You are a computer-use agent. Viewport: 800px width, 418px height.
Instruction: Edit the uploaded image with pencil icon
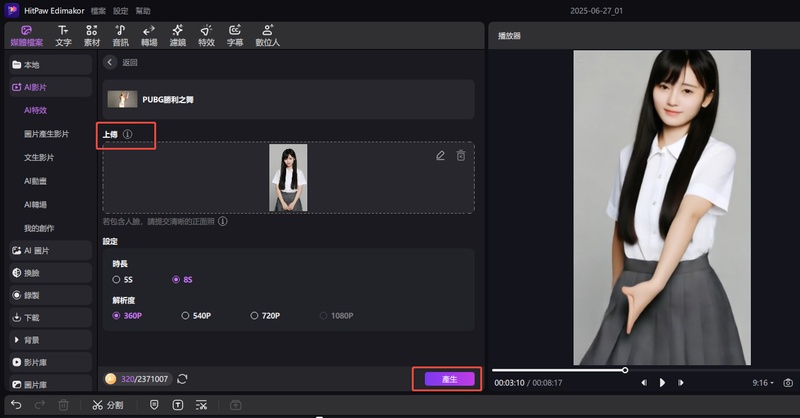[x=440, y=156]
